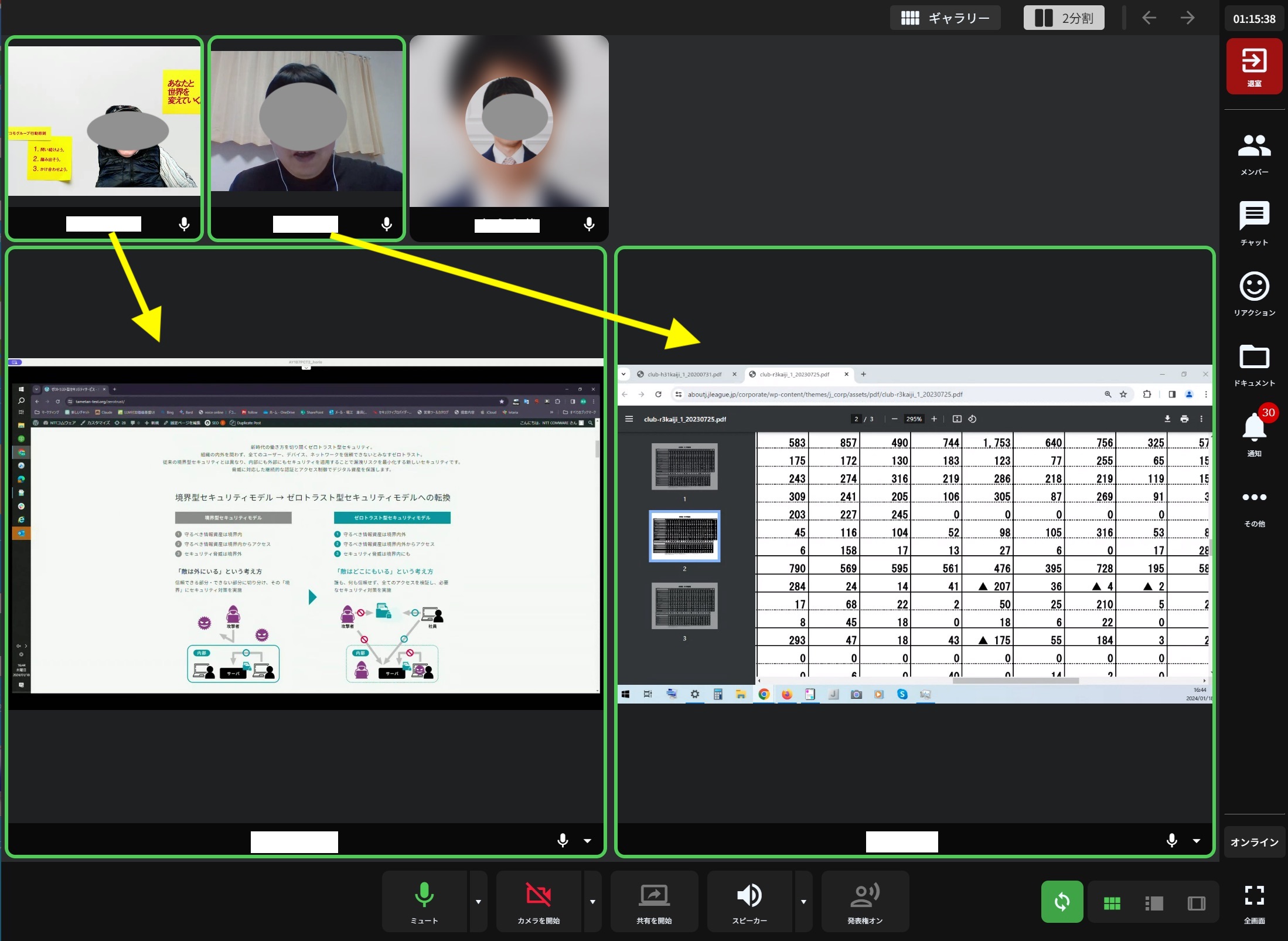
Task: Expand options arrow on left shared screen
Action: pyautogui.click(x=587, y=841)
